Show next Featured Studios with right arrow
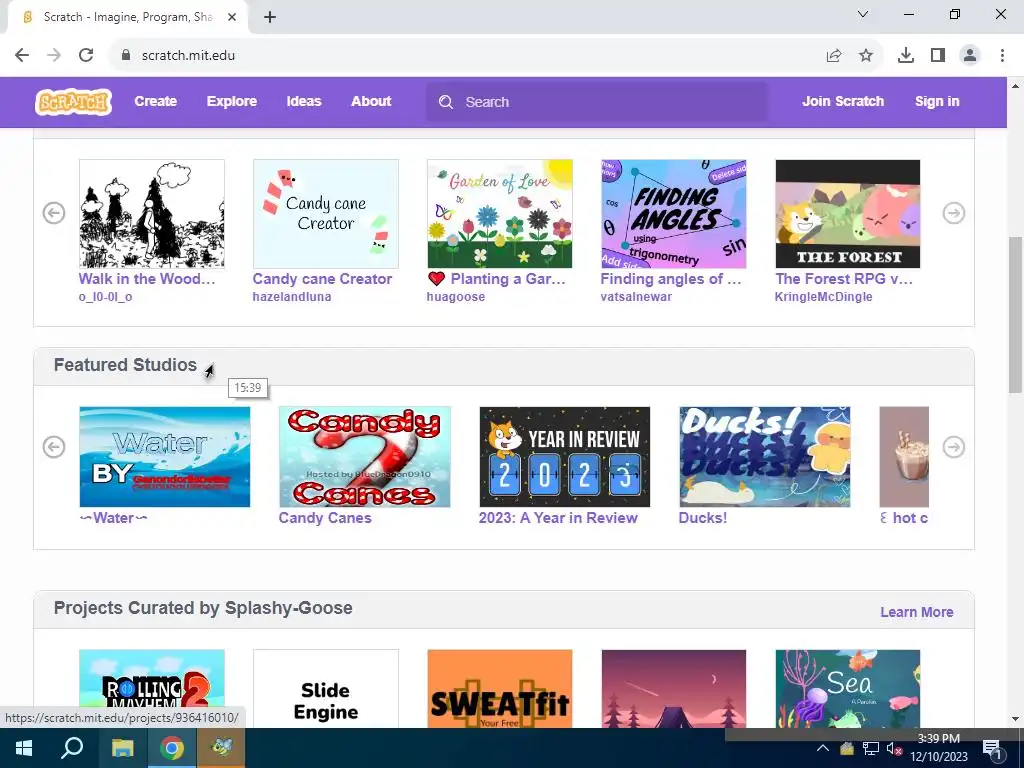Viewport: 1024px width, 768px height. click(953, 447)
